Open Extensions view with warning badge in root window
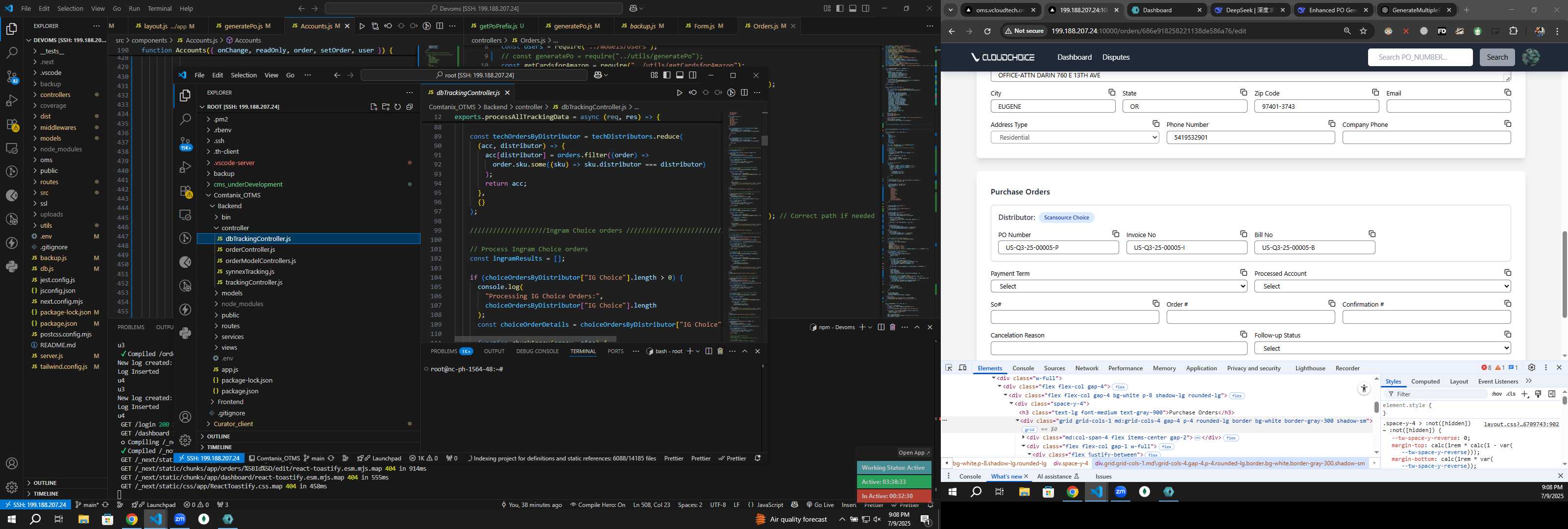Image resolution: width=1568 pixels, height=529 pixels. [x=186, y=191]
